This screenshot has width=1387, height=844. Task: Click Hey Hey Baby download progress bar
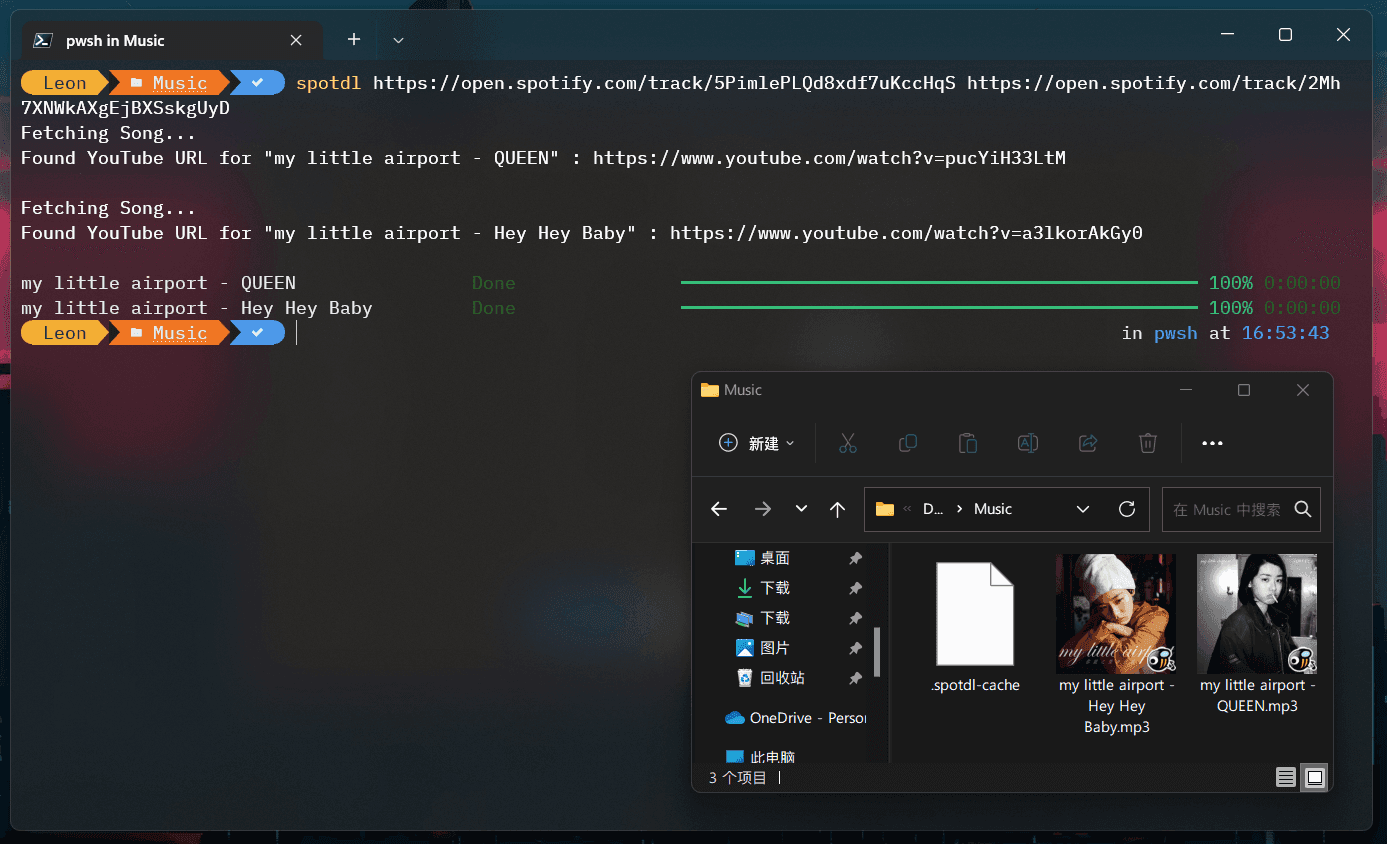[938, 308]
